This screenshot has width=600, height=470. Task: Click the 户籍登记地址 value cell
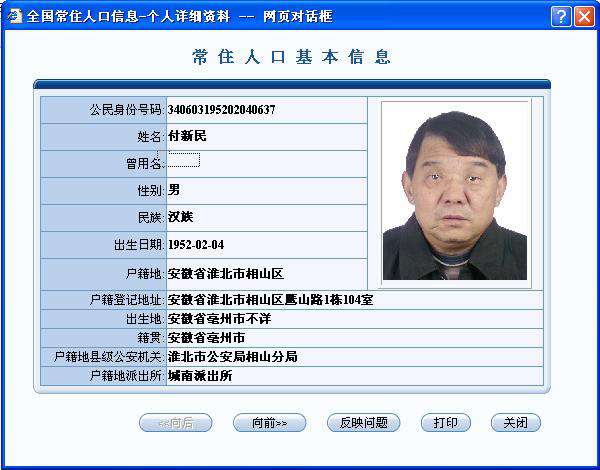point(354,300)
